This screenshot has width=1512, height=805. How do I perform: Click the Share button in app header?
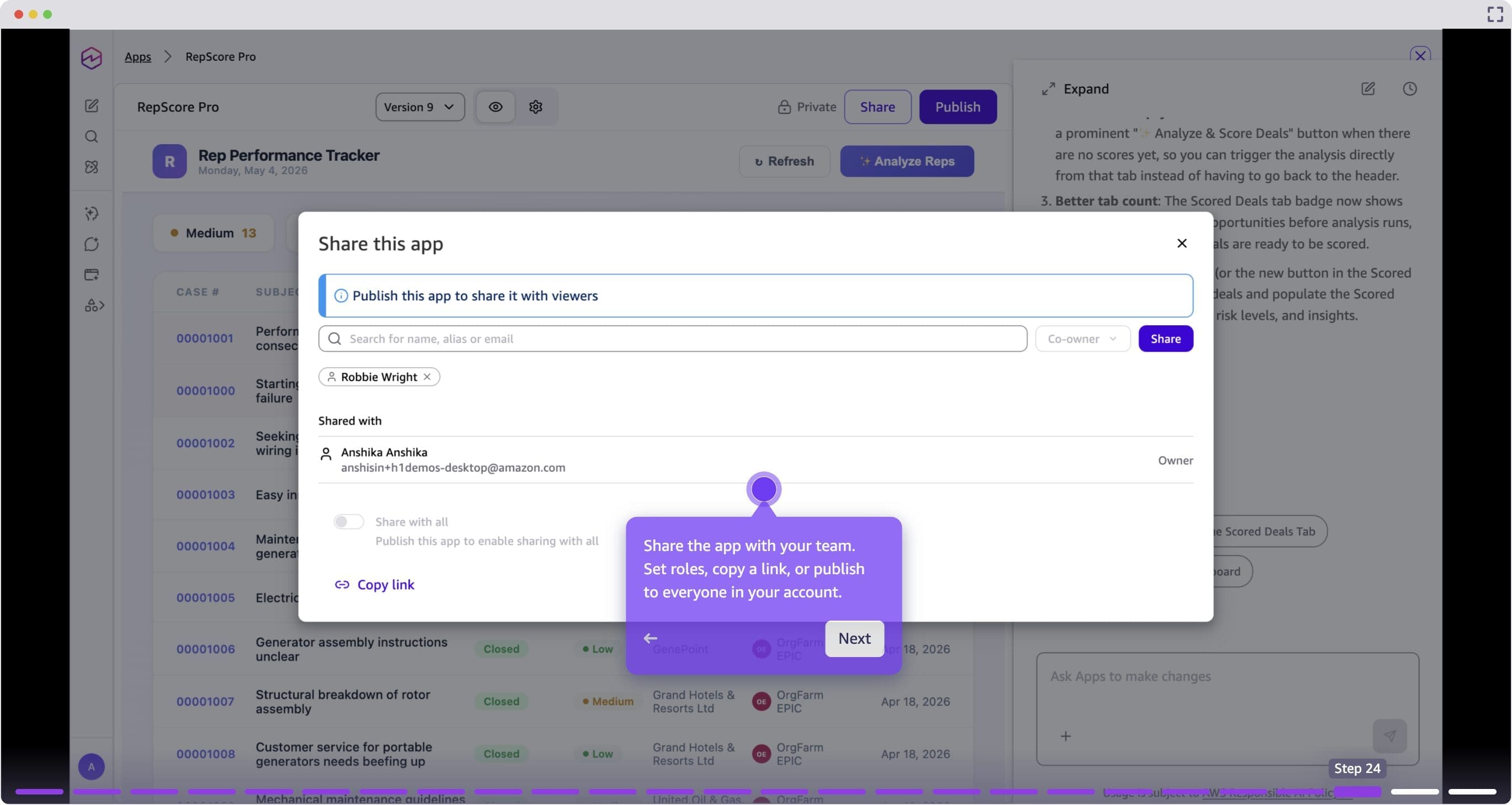[877, 107]
